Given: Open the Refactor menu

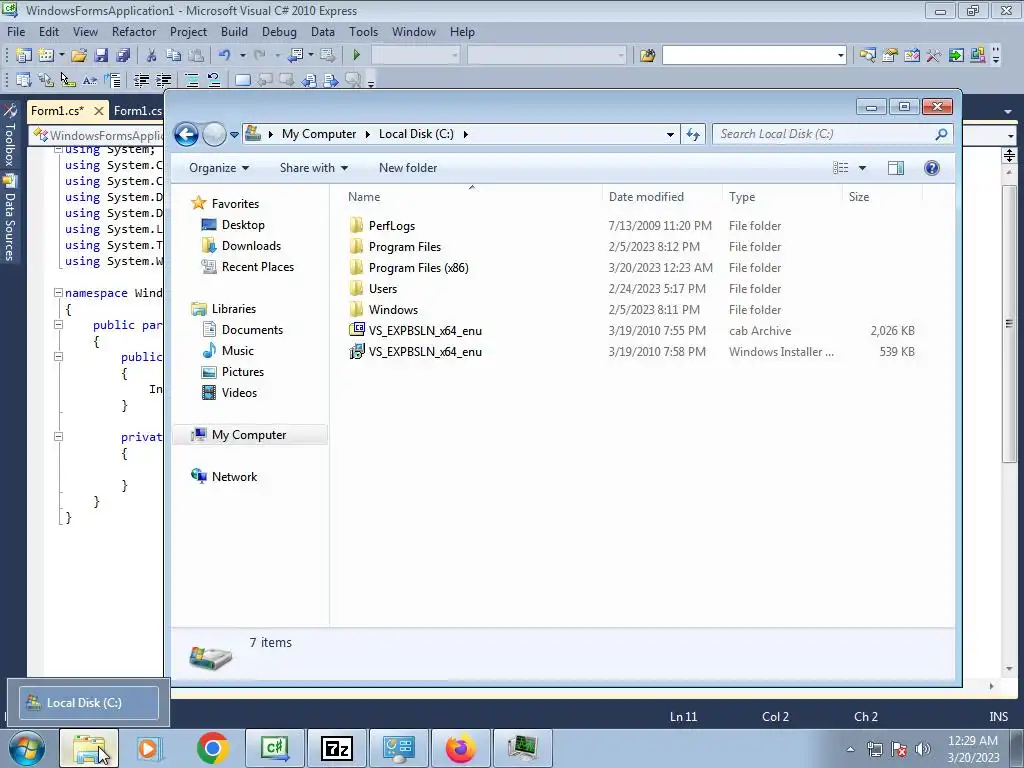Looking at the screenshot, I should pos(134,32).
